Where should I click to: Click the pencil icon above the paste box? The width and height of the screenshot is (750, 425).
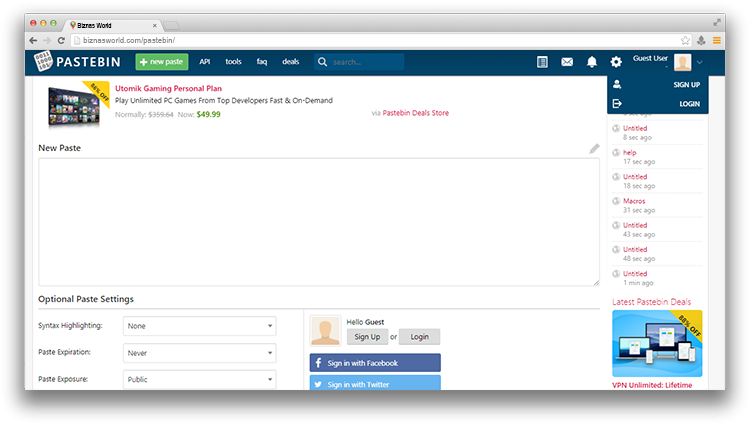click(x=594, y=149)
